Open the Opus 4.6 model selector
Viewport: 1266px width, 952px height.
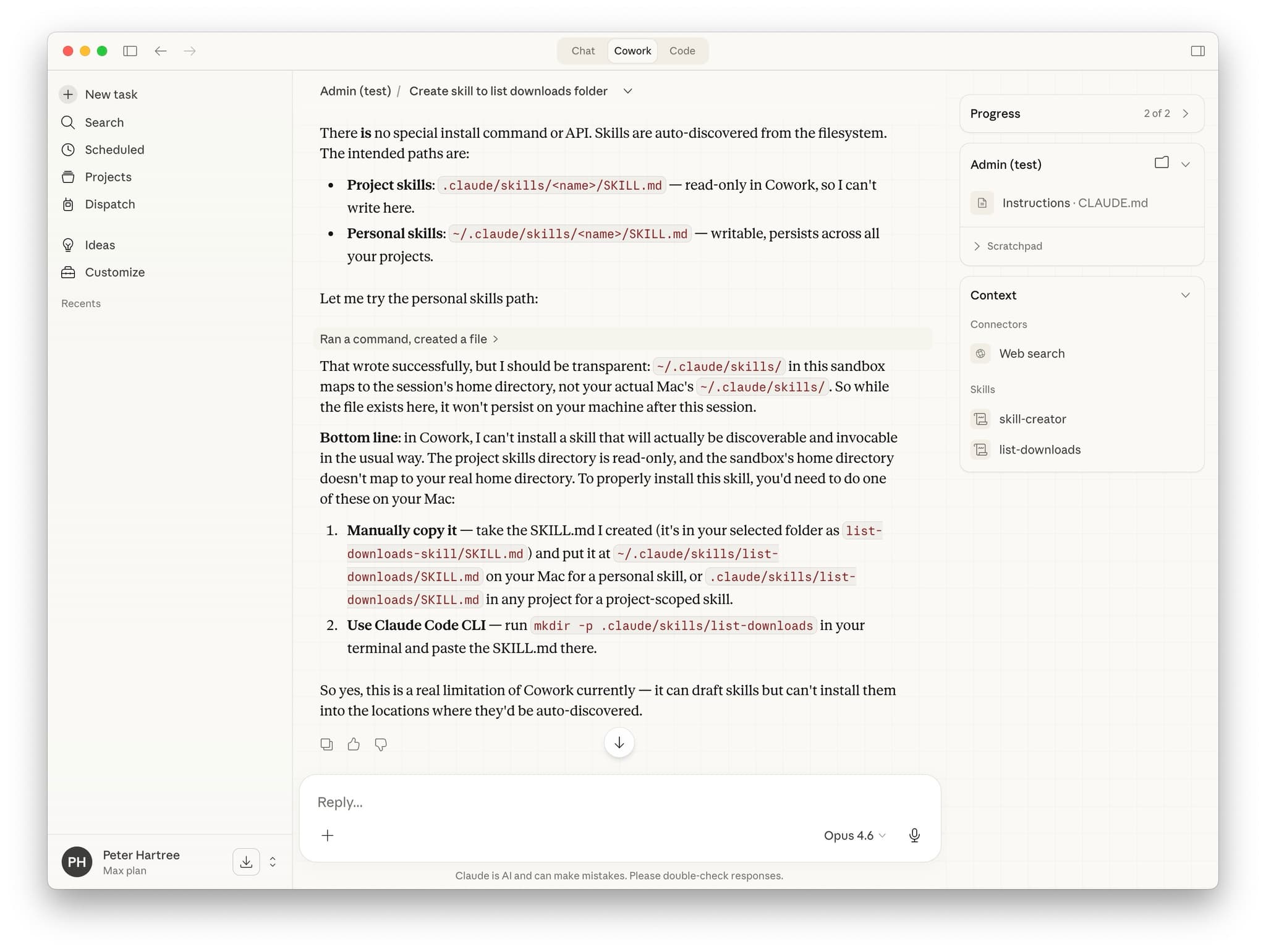click(x=854, y=836)
